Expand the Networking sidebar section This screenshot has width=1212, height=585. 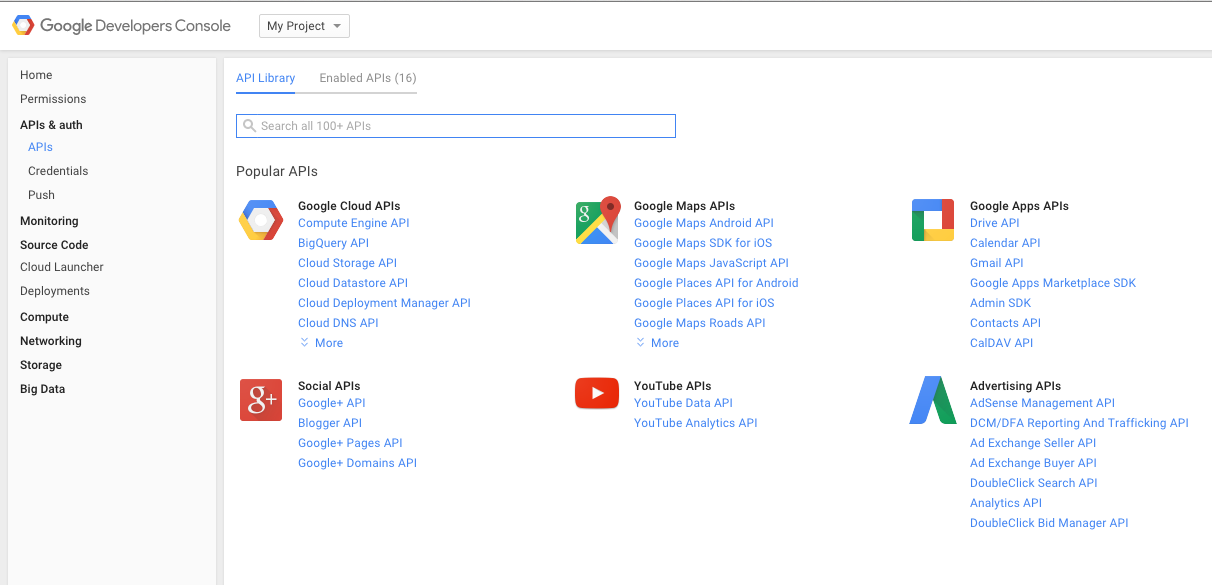tap(51, 341)
